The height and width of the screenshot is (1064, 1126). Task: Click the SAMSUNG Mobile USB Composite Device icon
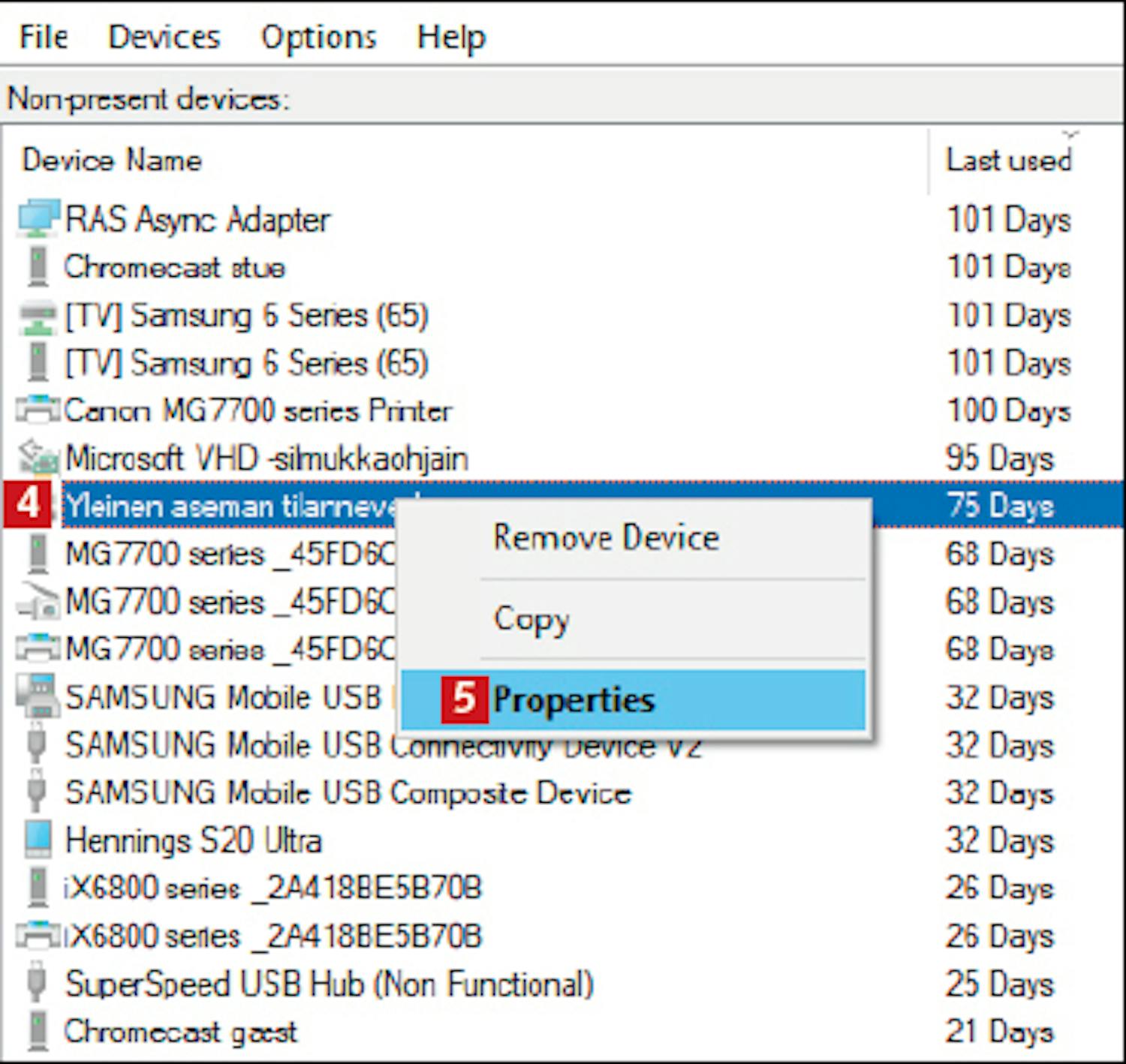pos(37,792)
